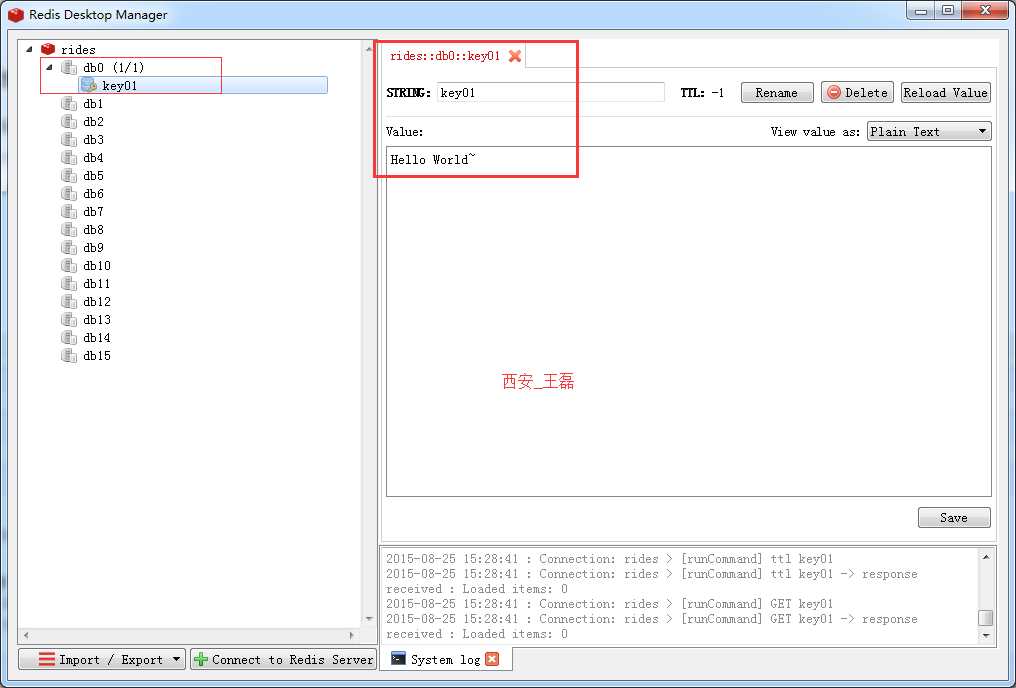Select the db15 tree row label
Screen dimensions: 1016x688
point(97,356)
